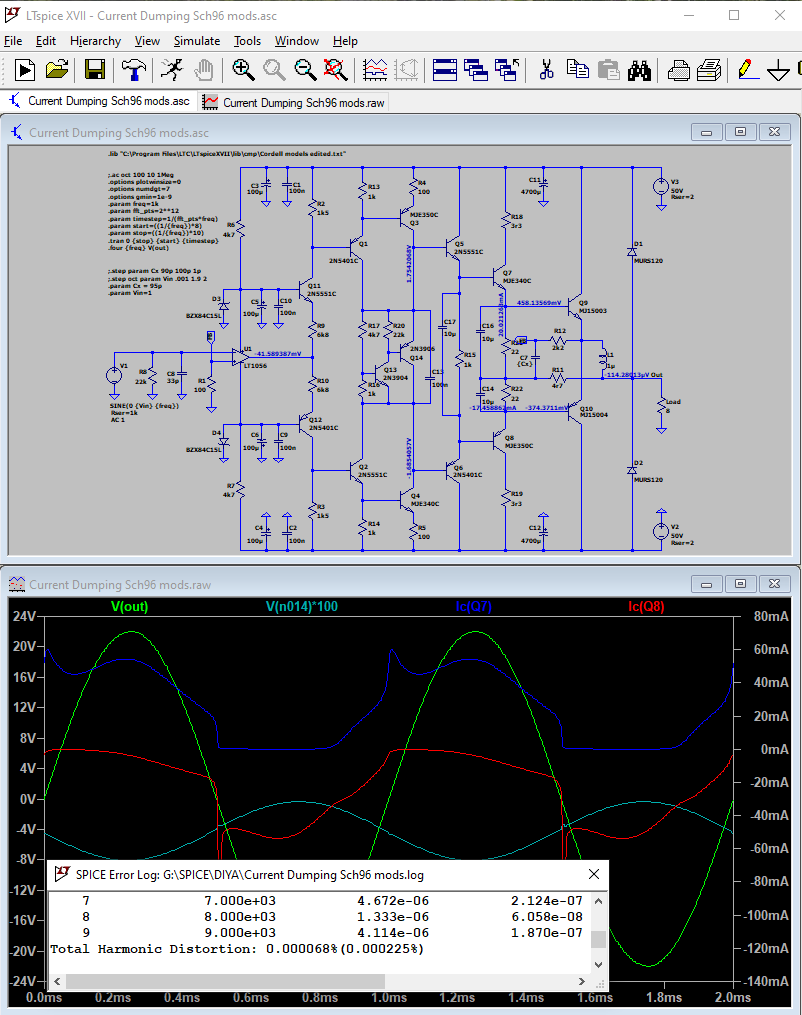Viewport: 802px width, 1015px height.
Task: Click the Ic(Q8) trace label
Action: click(x=646, y=607)
